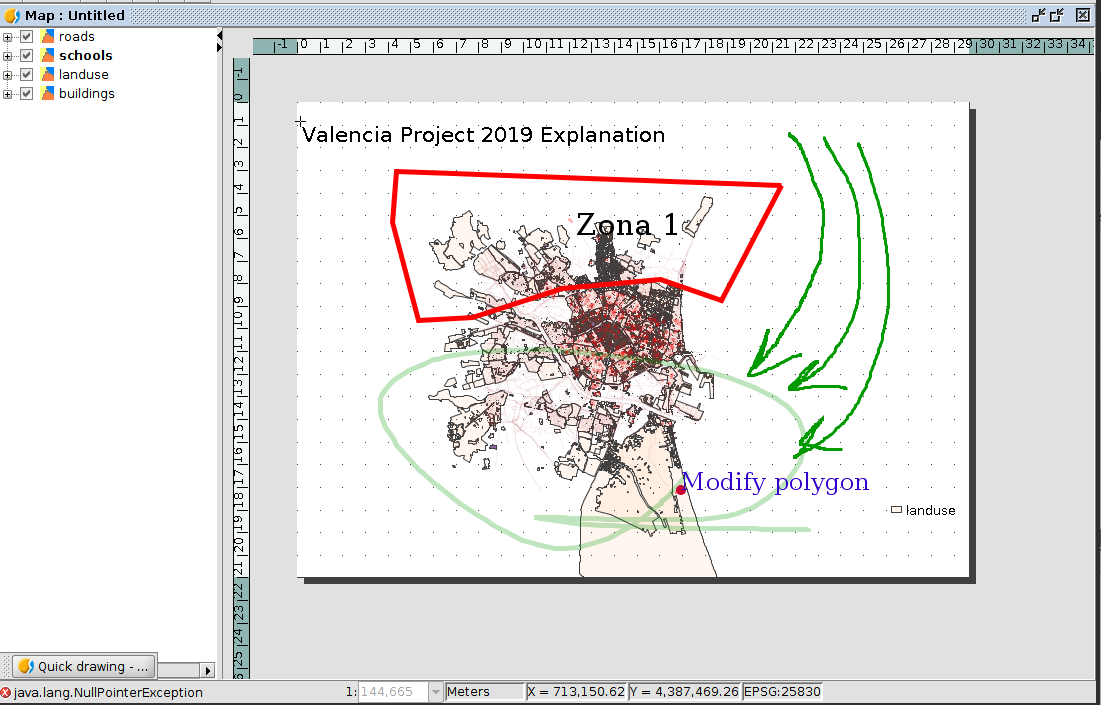Select the buildings layer name
Image resolution: width=1101 pixels, height=705 pixels.
[x=86, y=94]
